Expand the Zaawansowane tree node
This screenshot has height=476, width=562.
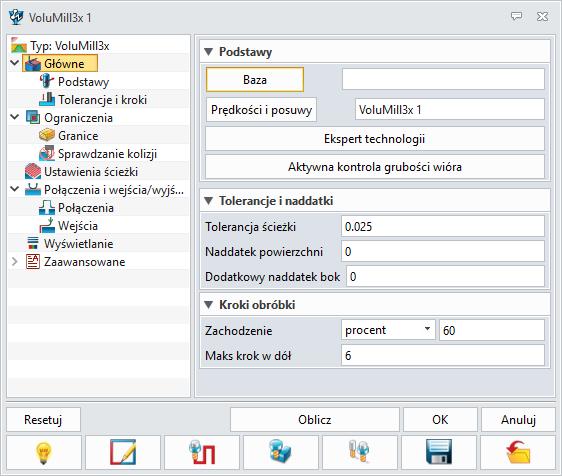[15, 261]
